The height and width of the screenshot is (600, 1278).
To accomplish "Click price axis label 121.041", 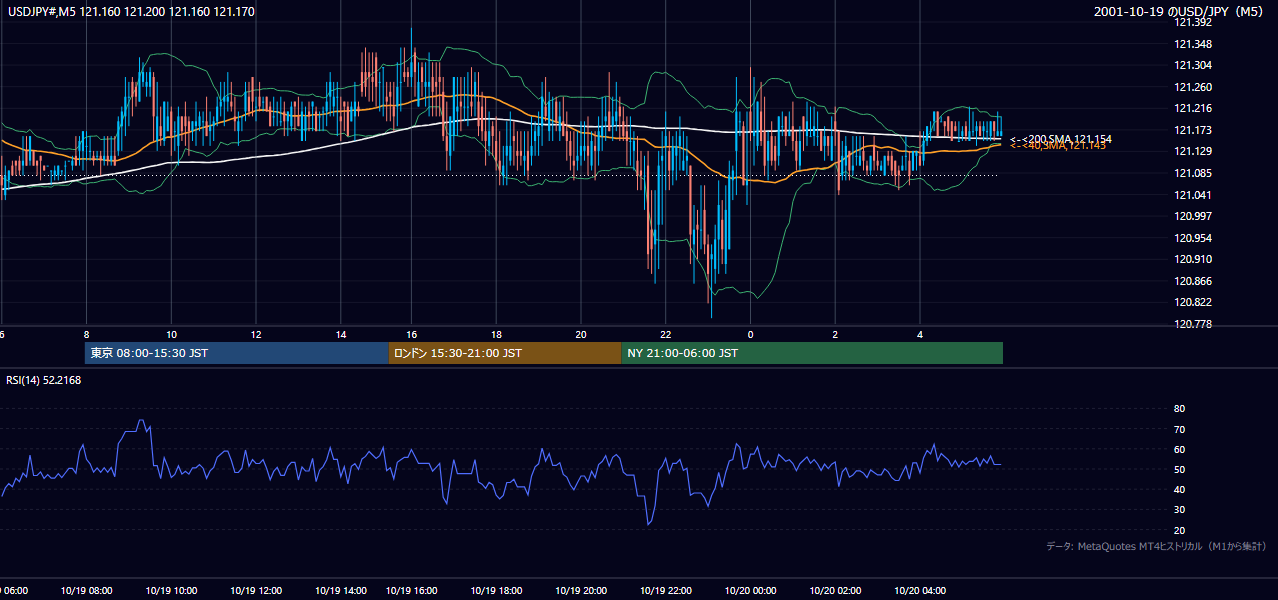I will coord(1193,195).
